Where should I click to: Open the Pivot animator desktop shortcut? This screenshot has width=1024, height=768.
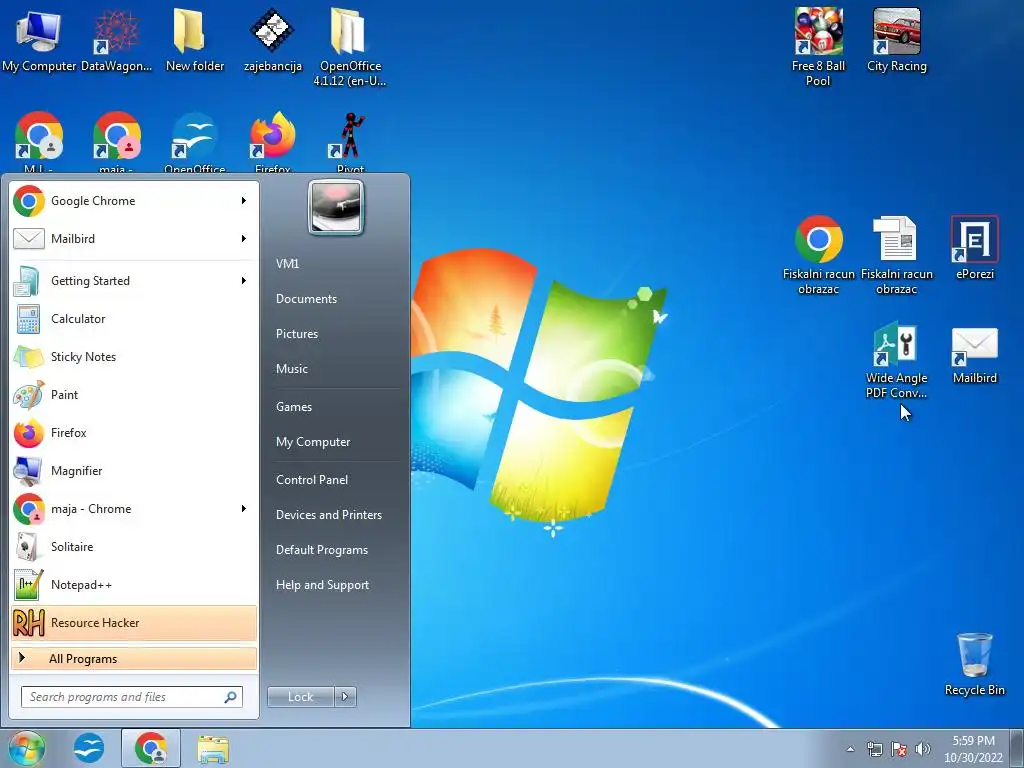(x=350, y=142)
